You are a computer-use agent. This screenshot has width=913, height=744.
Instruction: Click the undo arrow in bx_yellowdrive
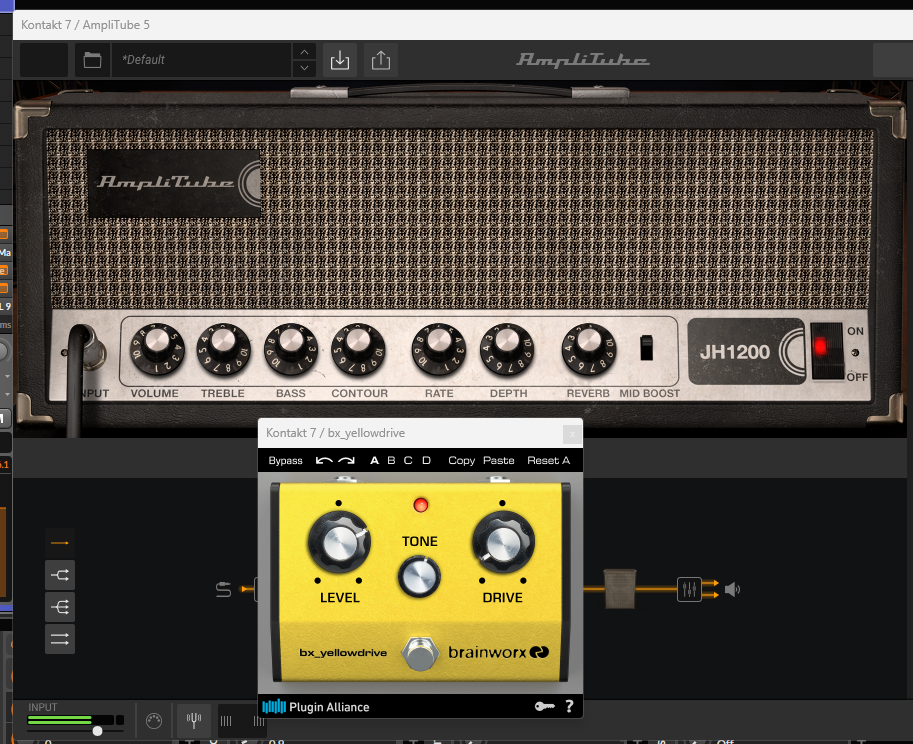(324, 460)
